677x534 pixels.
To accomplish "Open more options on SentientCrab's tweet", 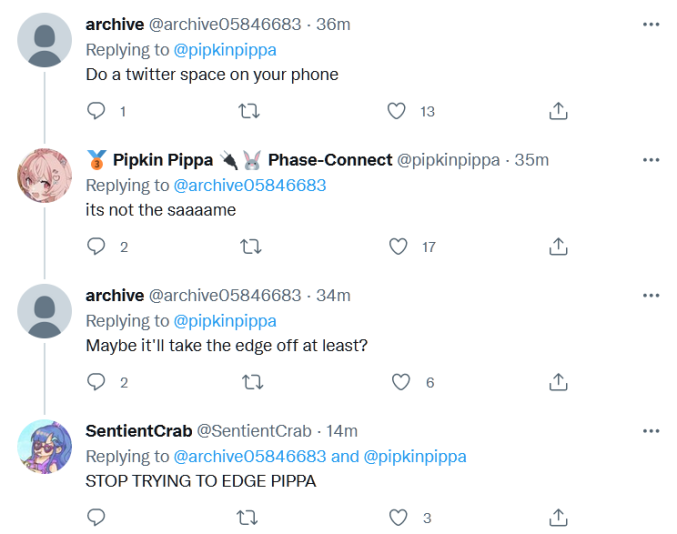I will point(651,431).
